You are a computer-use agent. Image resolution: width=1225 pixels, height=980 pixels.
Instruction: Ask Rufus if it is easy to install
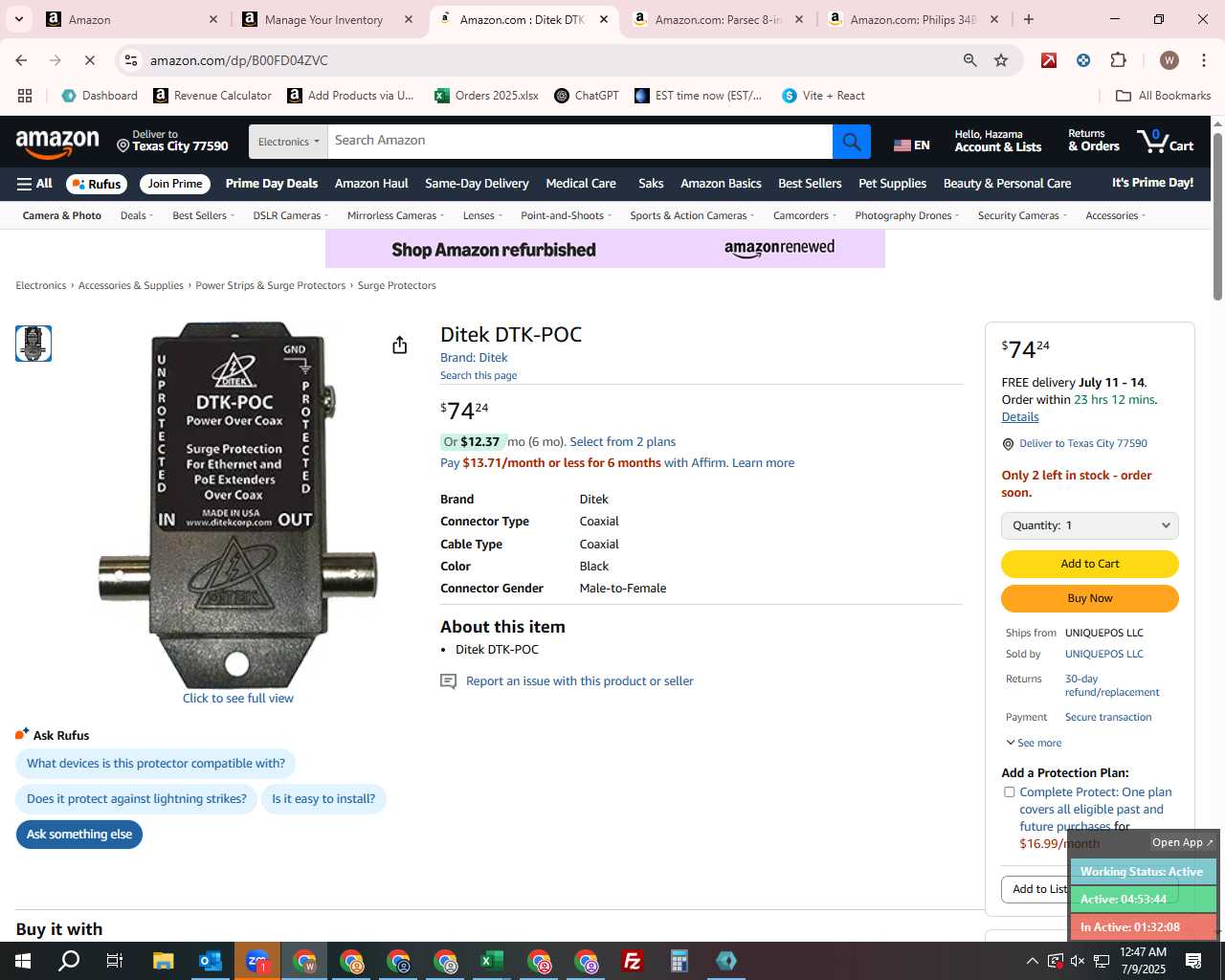(x=323, y=799)
